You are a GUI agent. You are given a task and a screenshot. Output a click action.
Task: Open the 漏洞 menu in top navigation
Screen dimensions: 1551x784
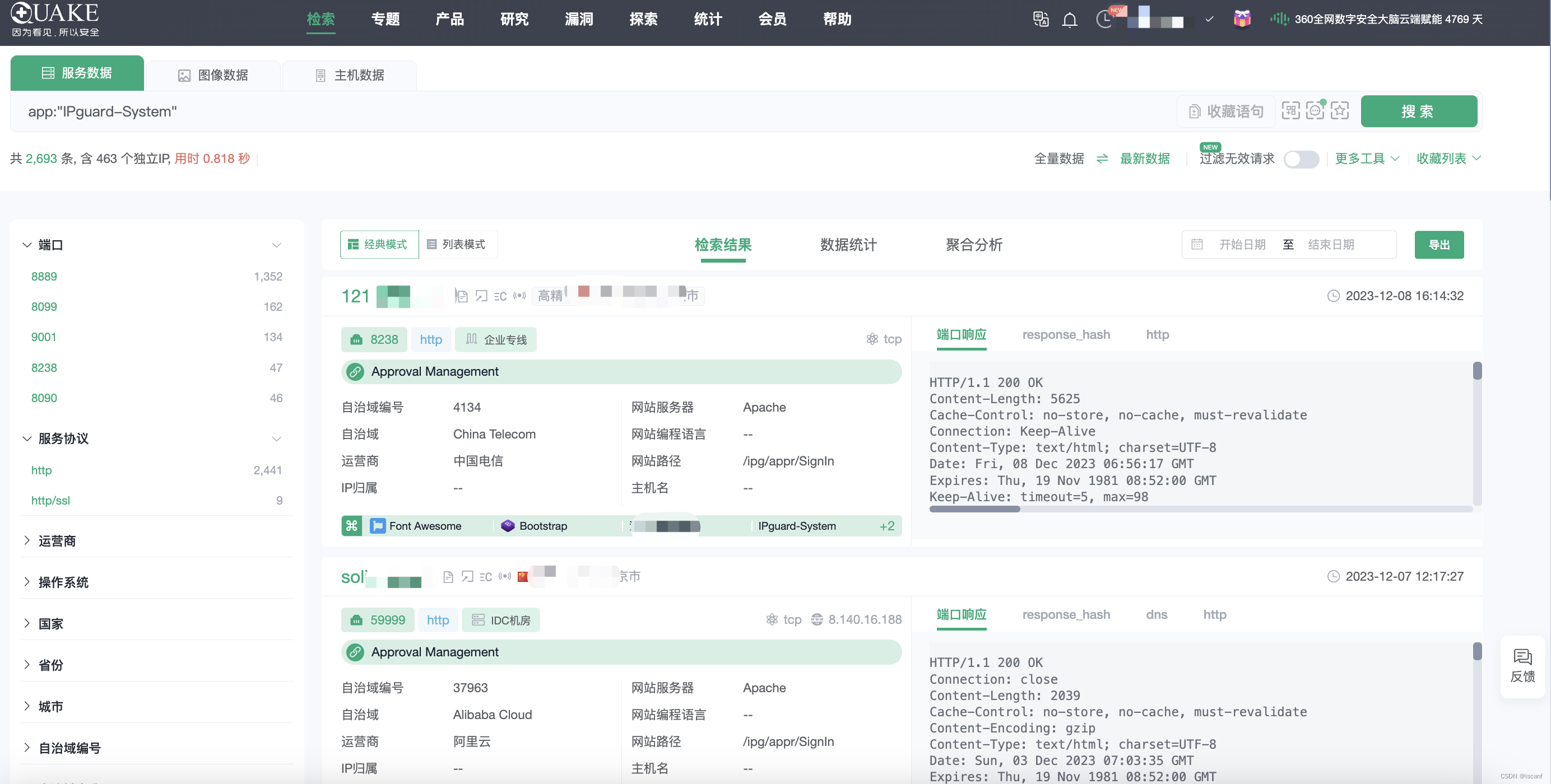click(x=579, y=18)
